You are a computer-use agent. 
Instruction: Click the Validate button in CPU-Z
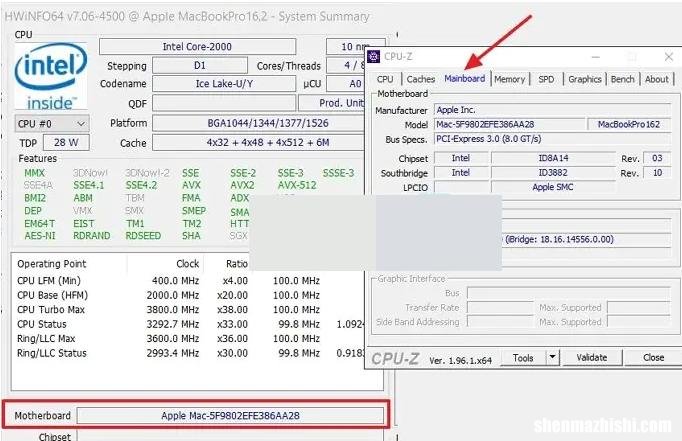pyautogui.click(x=592, y=357)
